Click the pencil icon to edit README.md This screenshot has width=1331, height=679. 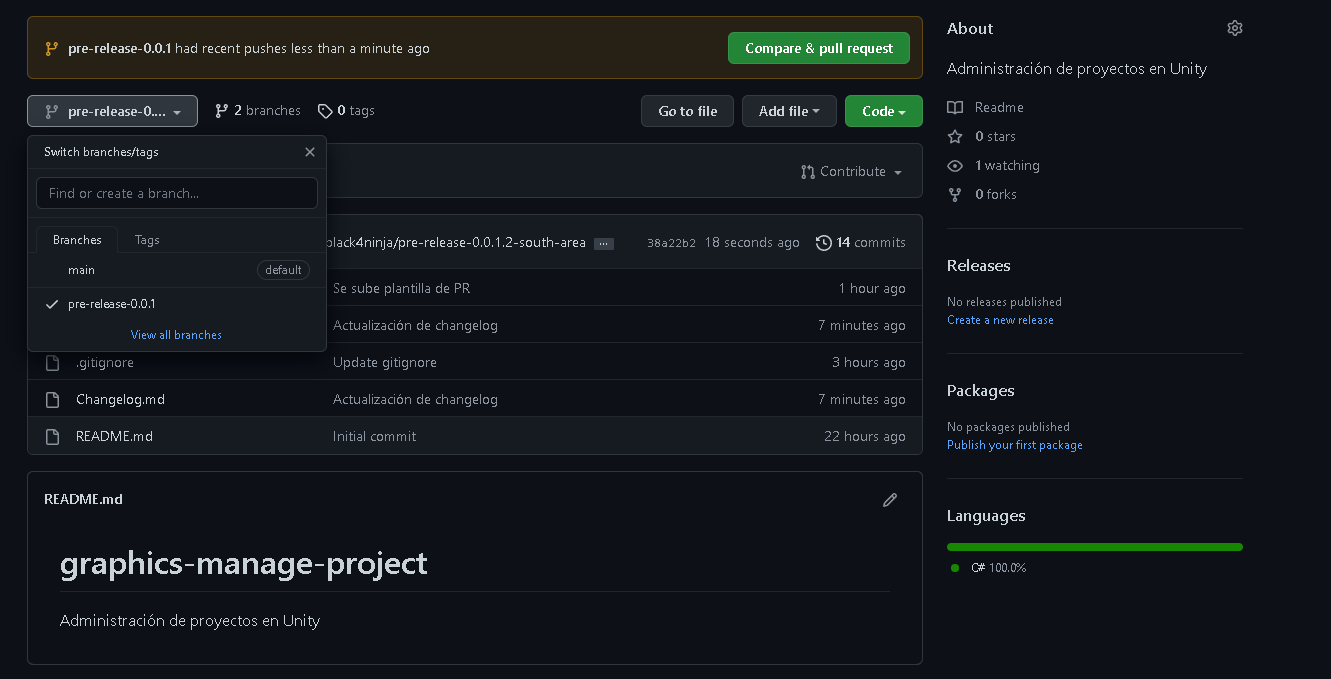(889, 499)
